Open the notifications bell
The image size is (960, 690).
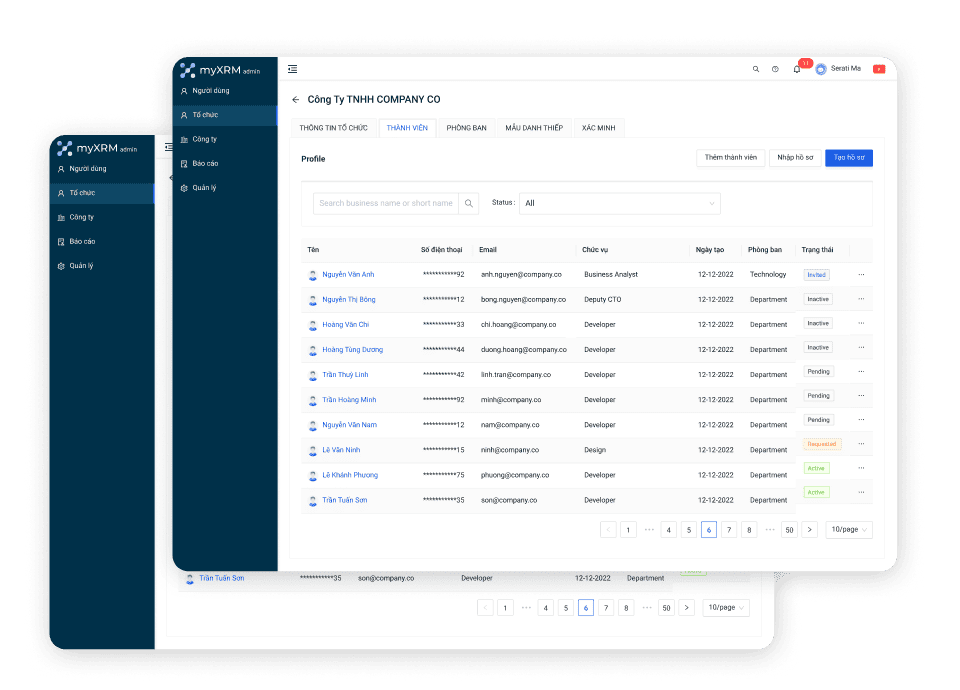pos(797,69)
